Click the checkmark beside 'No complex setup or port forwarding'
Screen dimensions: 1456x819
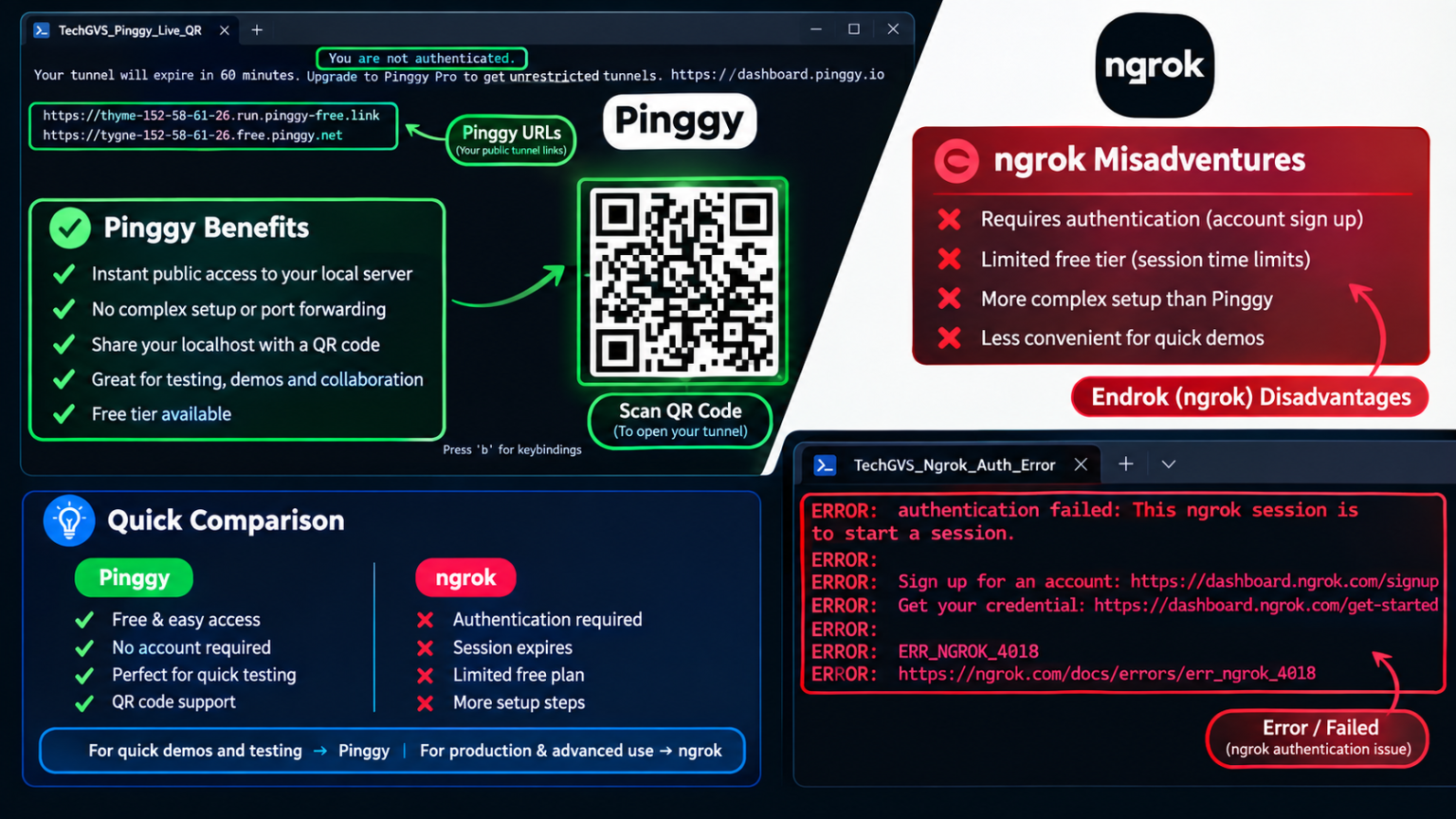click(x=64, y=309)
